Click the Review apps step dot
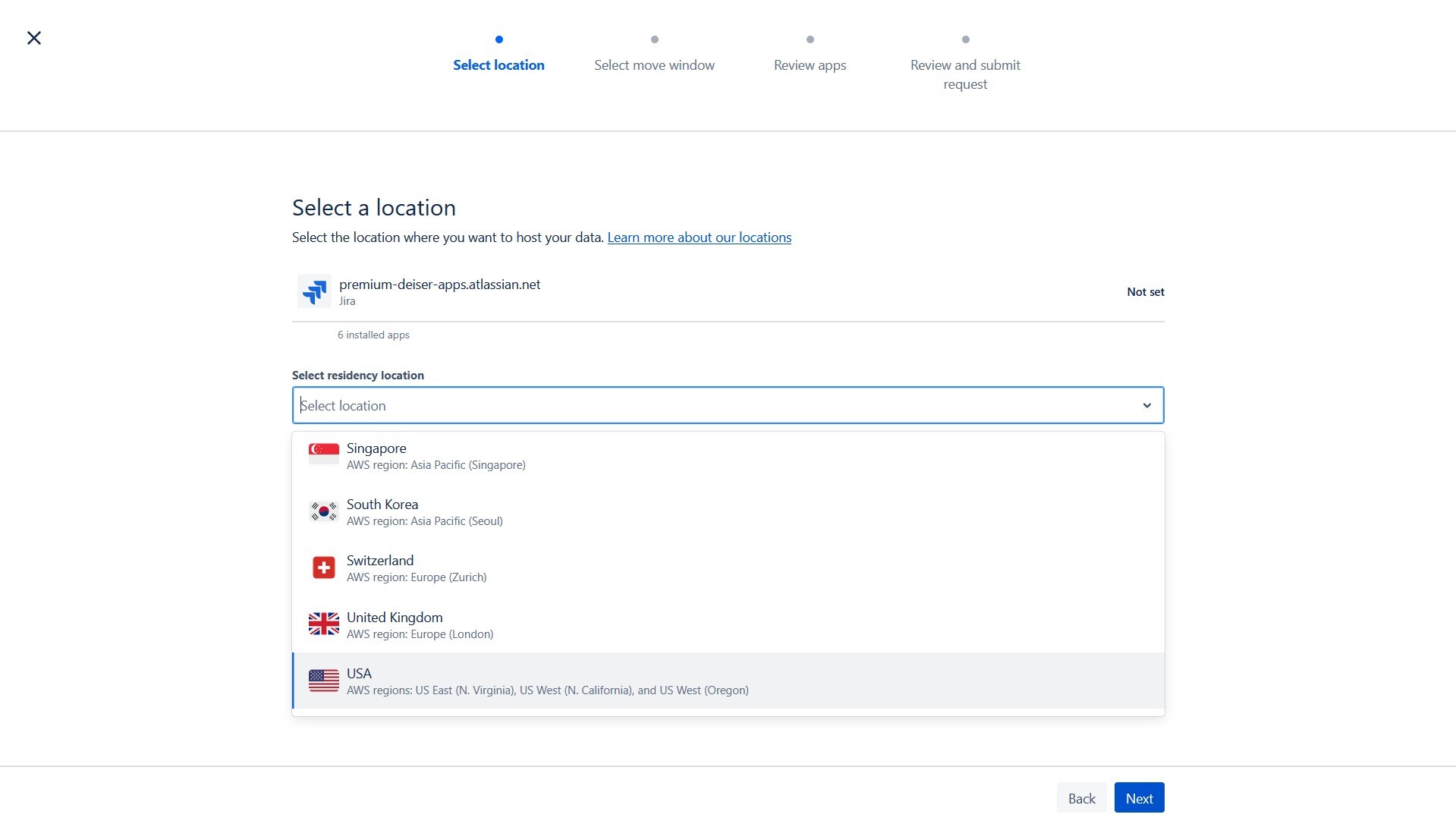The width and height of the screenshot is (1456, 827). click(x=810, y=39)
